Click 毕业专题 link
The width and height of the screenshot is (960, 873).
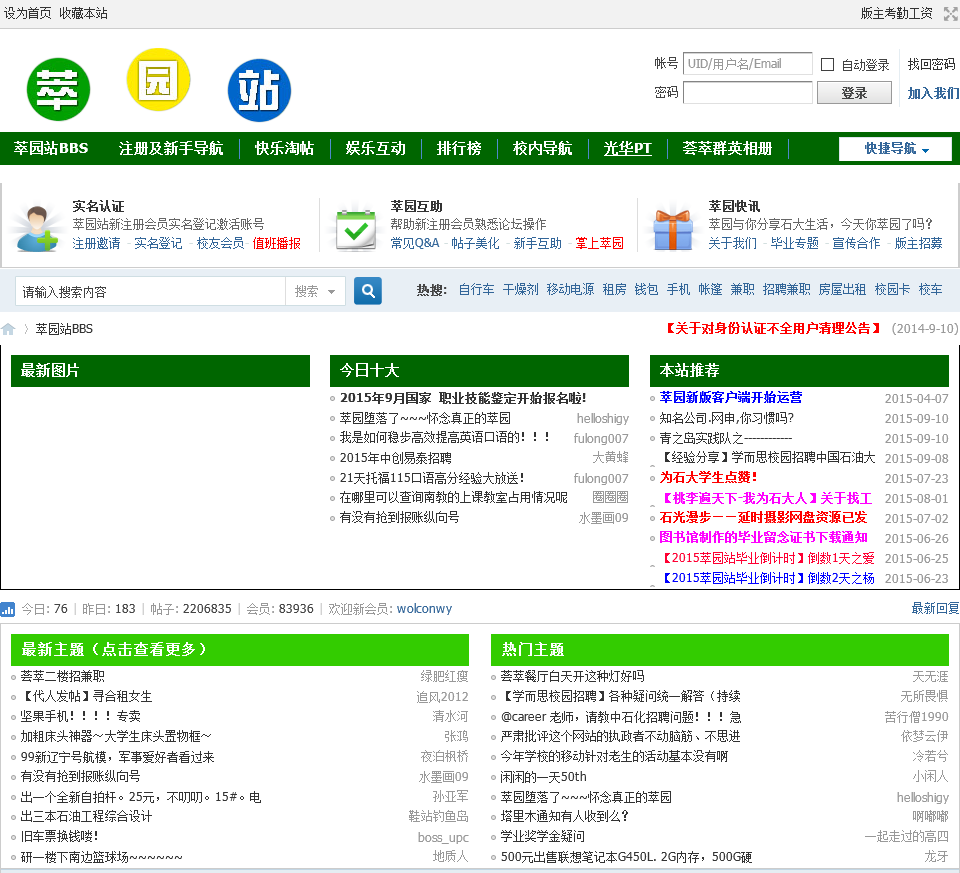click(x=795, y=243)
